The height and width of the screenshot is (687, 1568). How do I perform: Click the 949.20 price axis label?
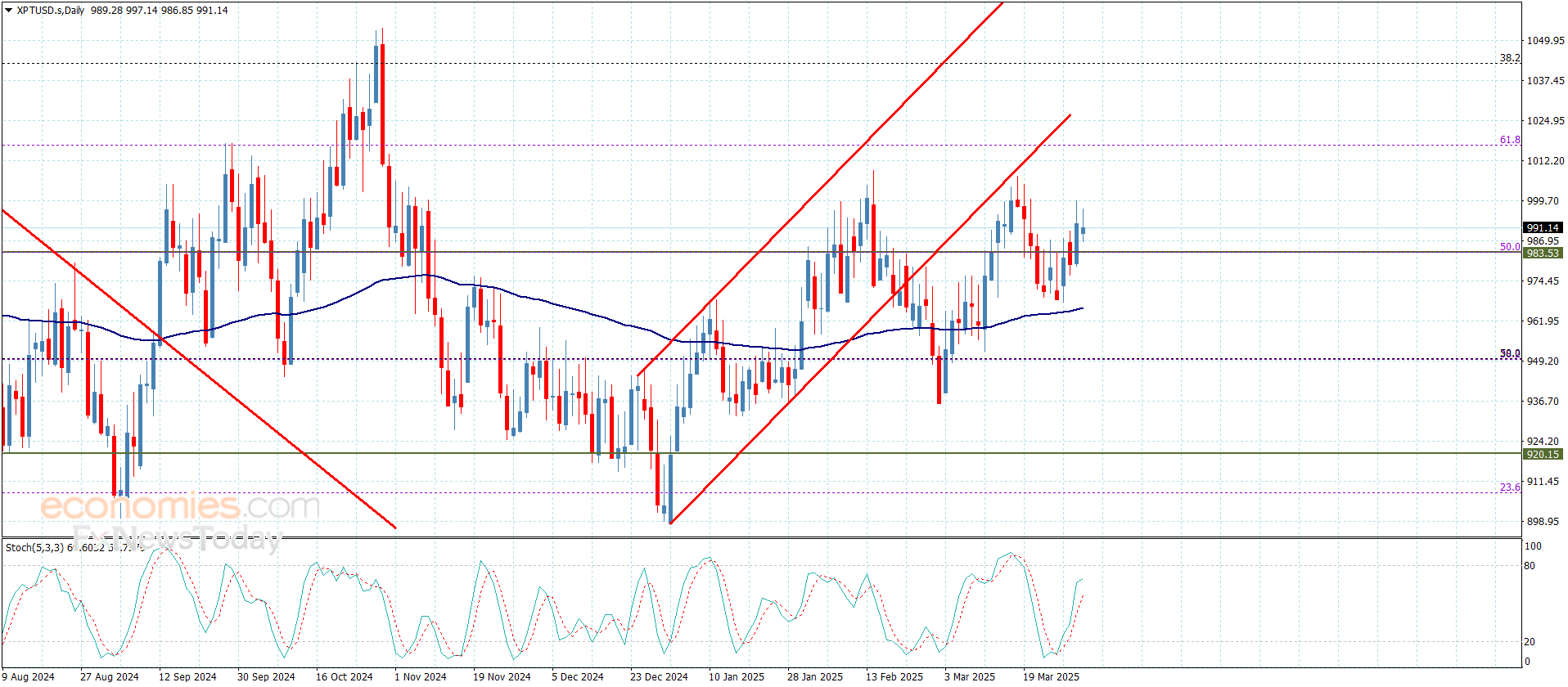1543,361
